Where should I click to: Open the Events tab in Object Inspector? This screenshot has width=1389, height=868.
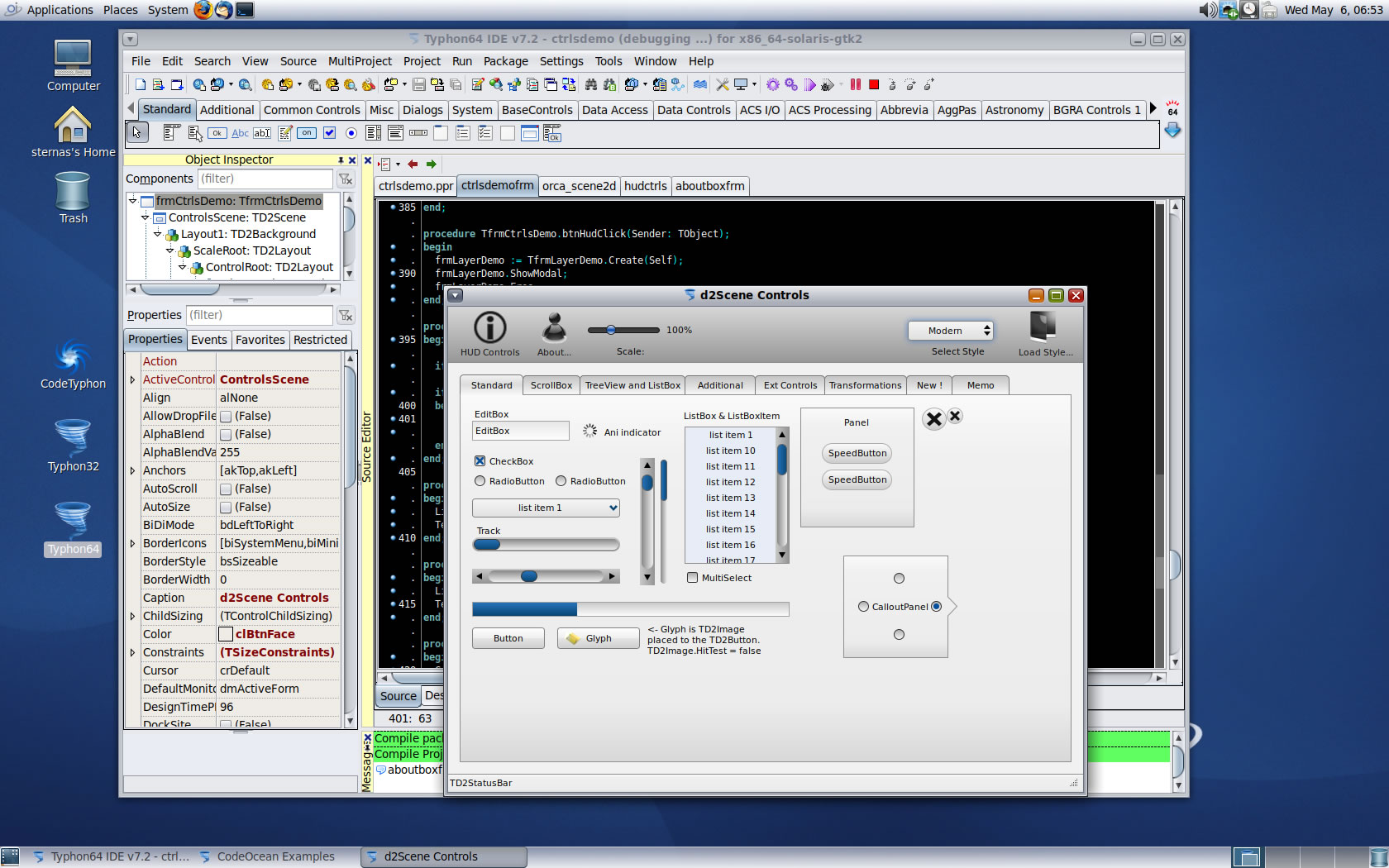[x=208, y=340]
